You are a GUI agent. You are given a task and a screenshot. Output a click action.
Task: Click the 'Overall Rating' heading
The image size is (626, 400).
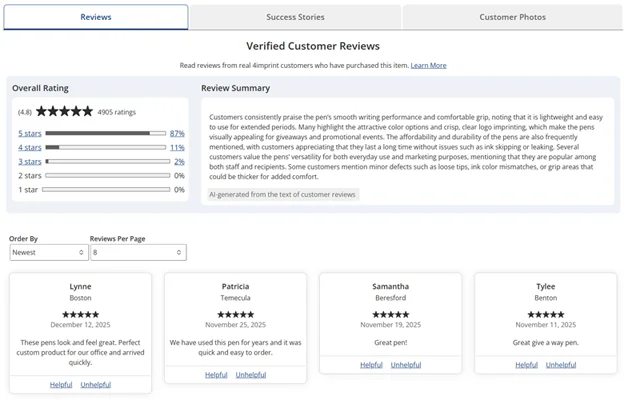pyautogui.click(x=40, y=88)
